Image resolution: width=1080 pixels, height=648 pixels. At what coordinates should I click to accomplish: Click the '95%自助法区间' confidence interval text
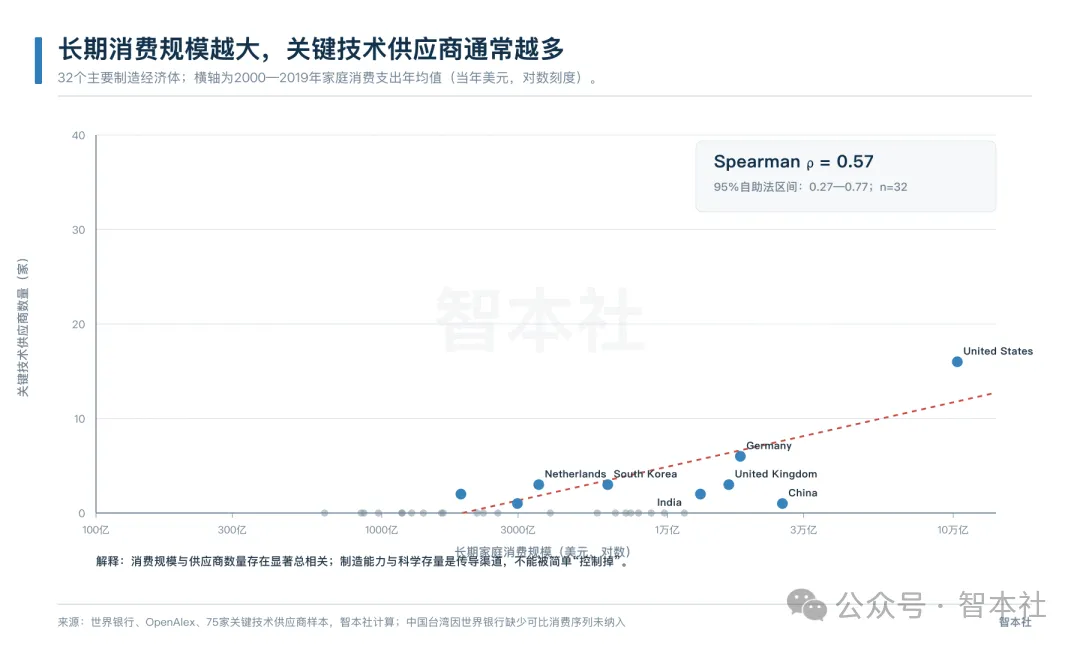[810, 187]
